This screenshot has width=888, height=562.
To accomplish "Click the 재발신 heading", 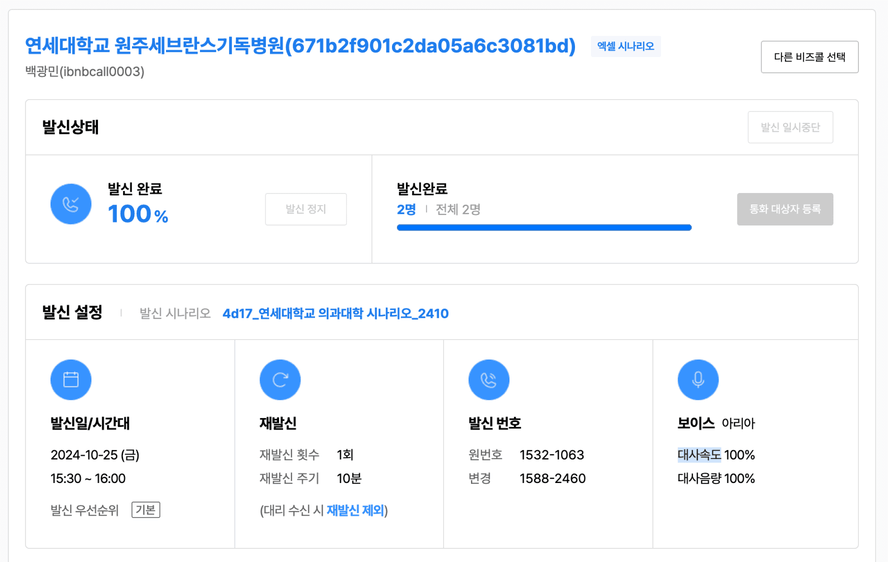I will pos(278,423).
